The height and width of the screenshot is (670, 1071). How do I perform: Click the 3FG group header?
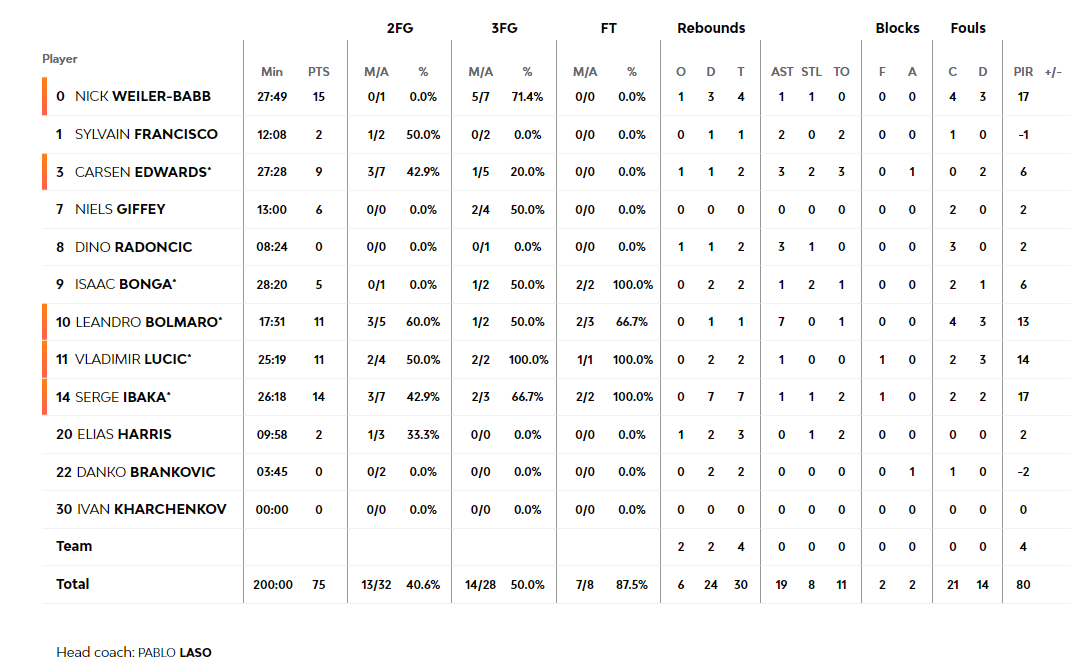point(504,28)
